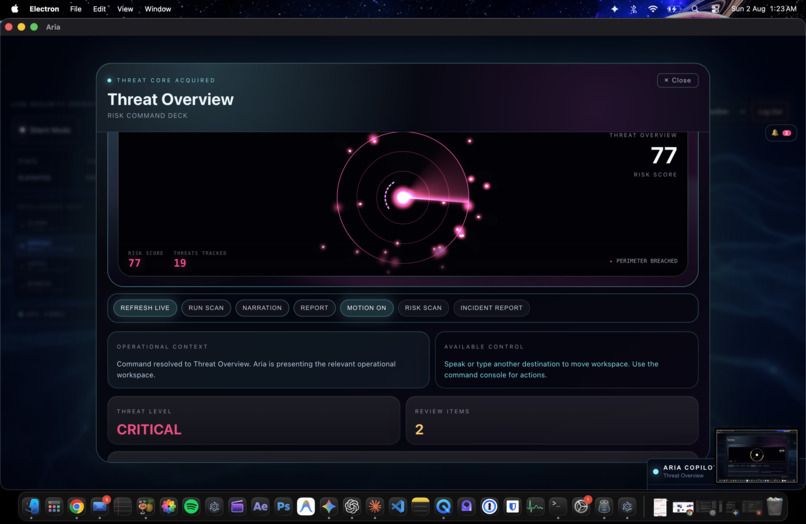Open Spotlight search in menu bar

[x=694, y=9]
